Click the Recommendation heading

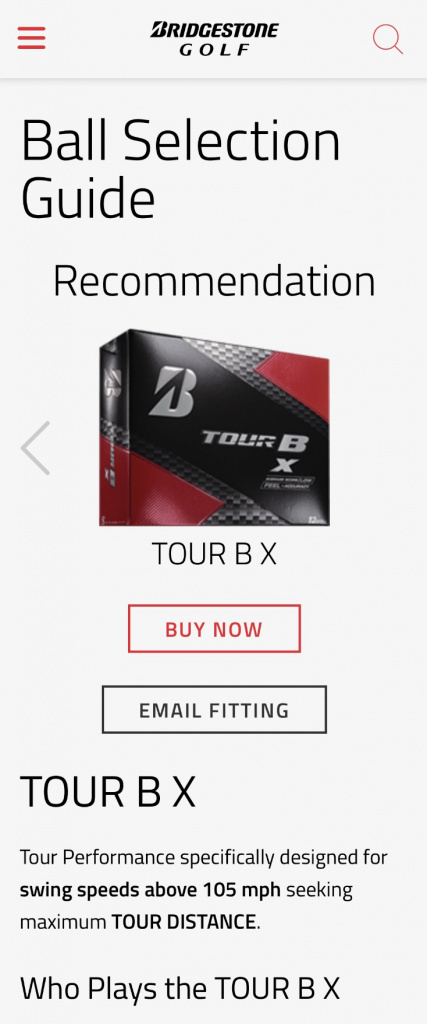coord(214,281)
